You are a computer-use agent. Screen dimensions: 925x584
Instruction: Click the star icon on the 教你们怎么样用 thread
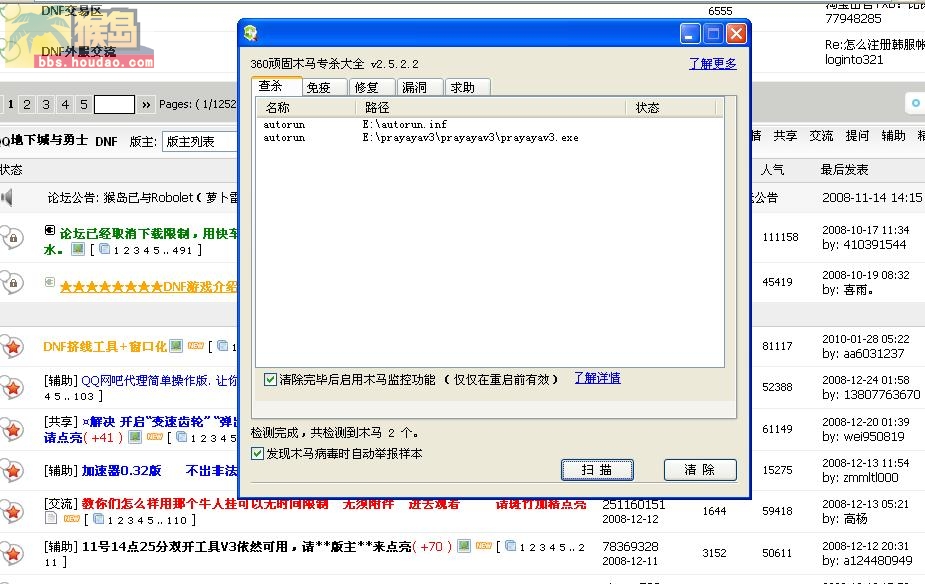[12, 512]
